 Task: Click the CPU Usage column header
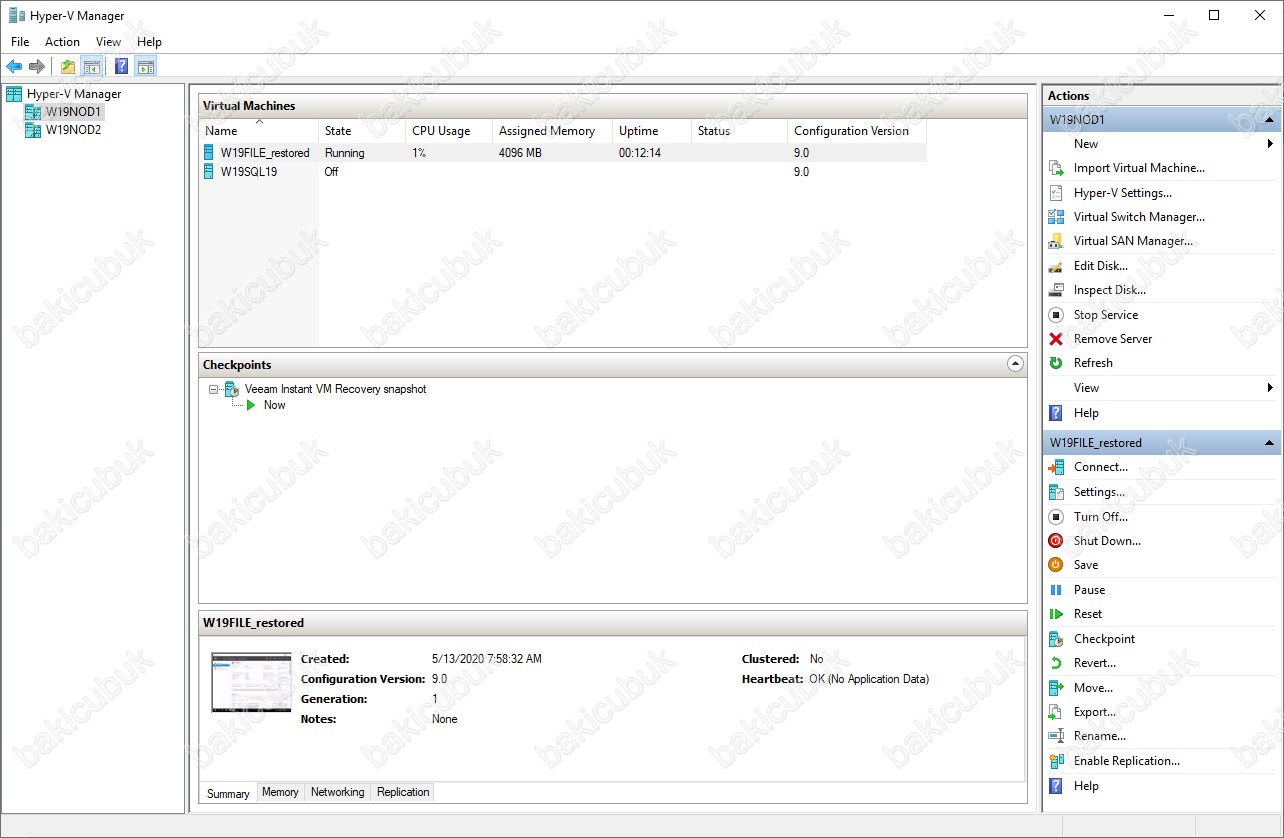pos(448,131)
